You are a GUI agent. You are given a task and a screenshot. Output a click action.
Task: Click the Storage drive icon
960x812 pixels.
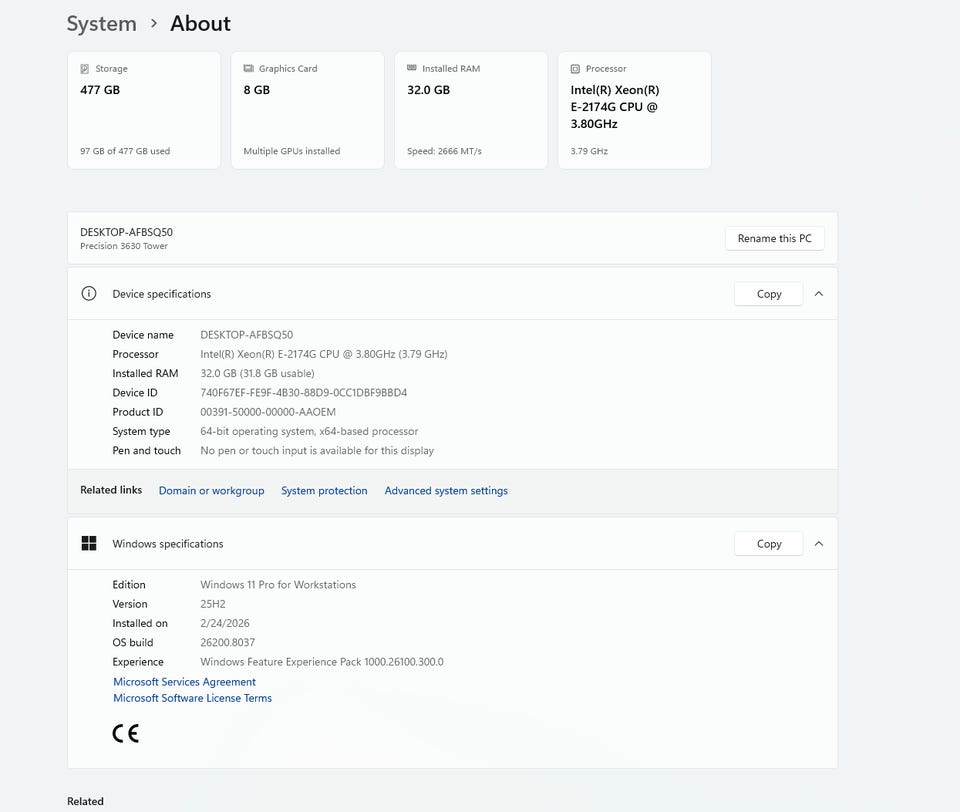coord(85,69)
